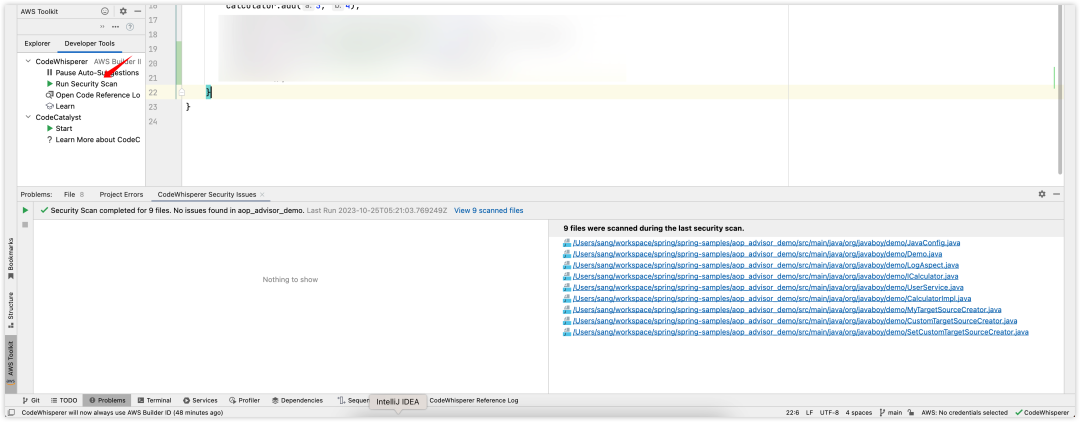Open CodeWhisperer status bar widget
The image size is (1080, 422).
click(x=1042, y=412)
